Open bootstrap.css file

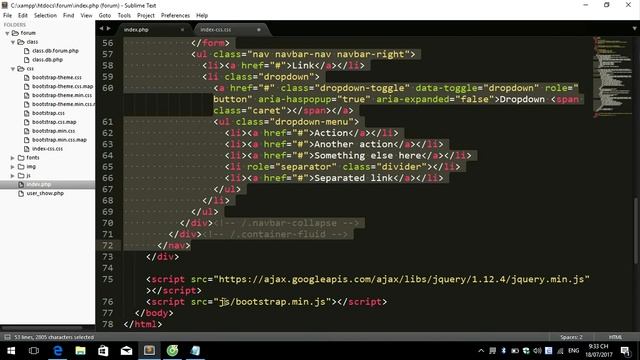[x=48, y=113]
